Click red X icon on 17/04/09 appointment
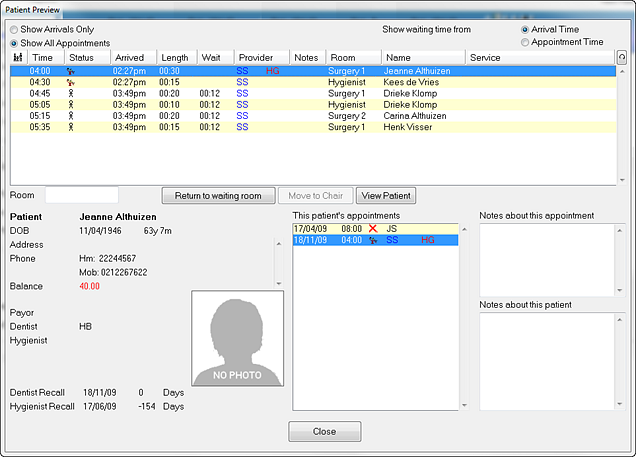This screenshot has height=457, width=636. [373, 229]
